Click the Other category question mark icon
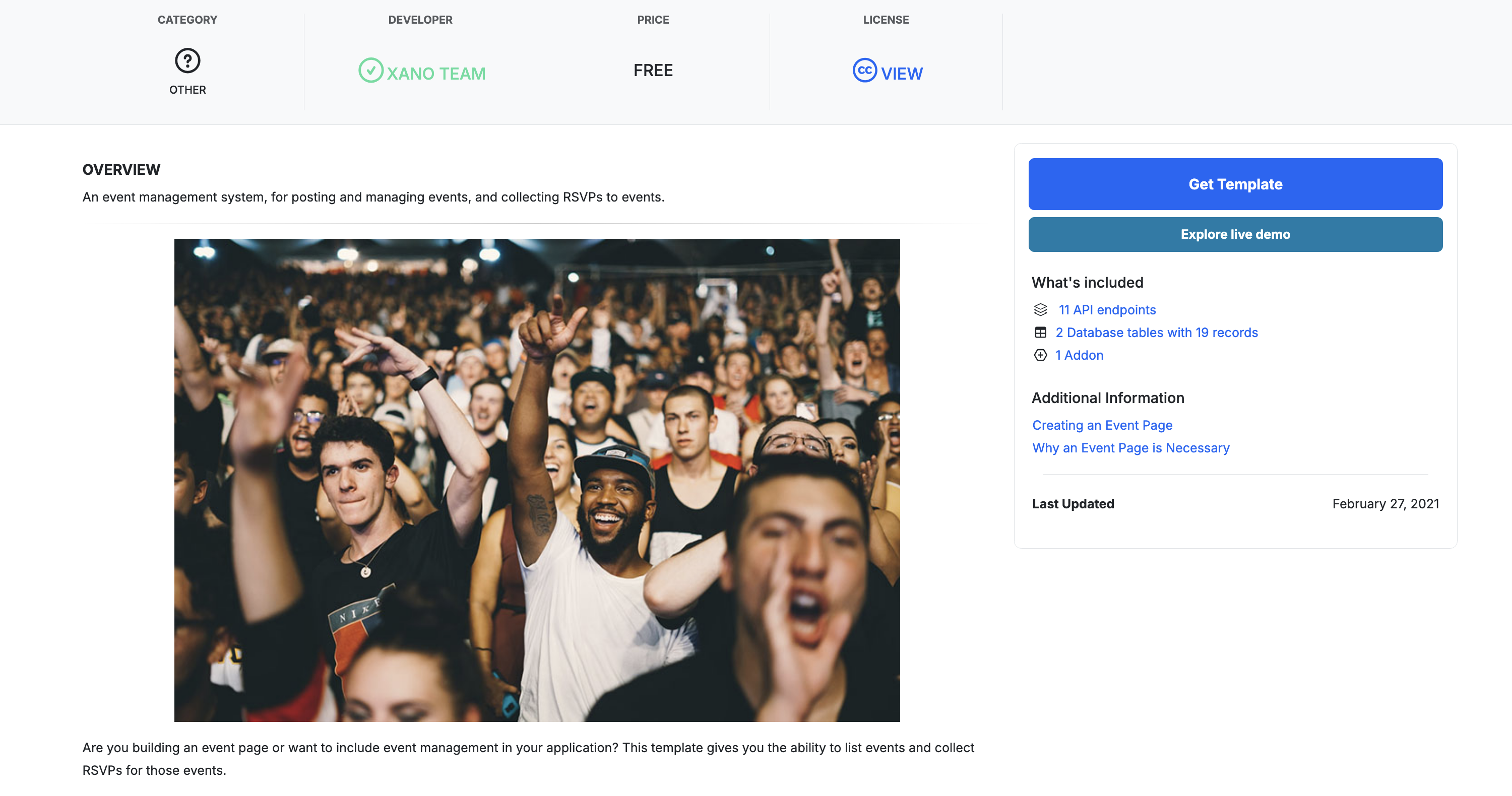1512x796 pixels. pos(187,61)
